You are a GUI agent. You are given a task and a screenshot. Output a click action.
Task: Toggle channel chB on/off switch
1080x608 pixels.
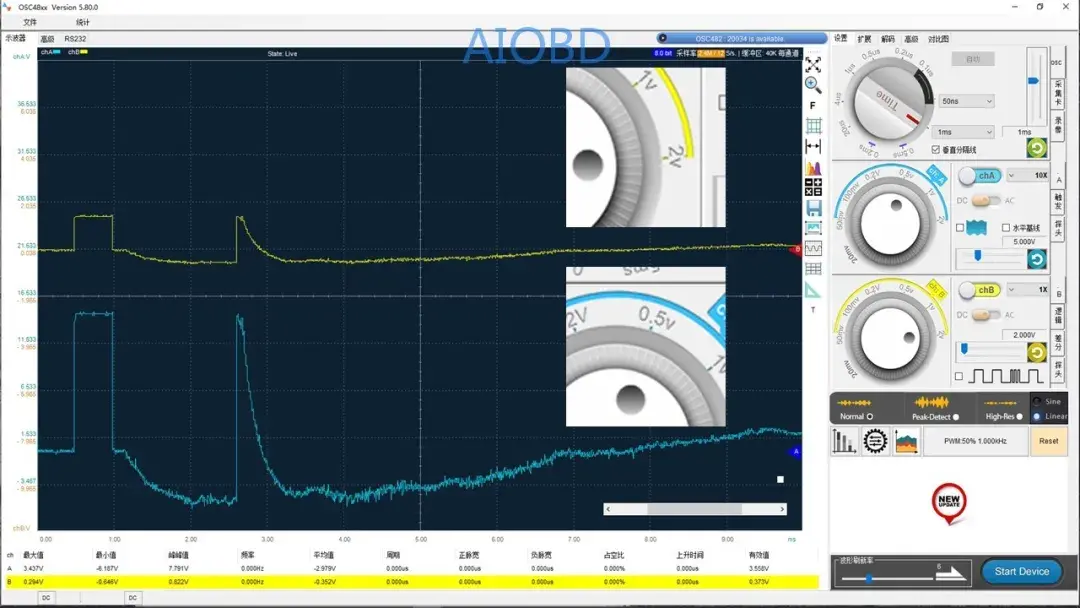pyautogui.click(x=978, y=290)
